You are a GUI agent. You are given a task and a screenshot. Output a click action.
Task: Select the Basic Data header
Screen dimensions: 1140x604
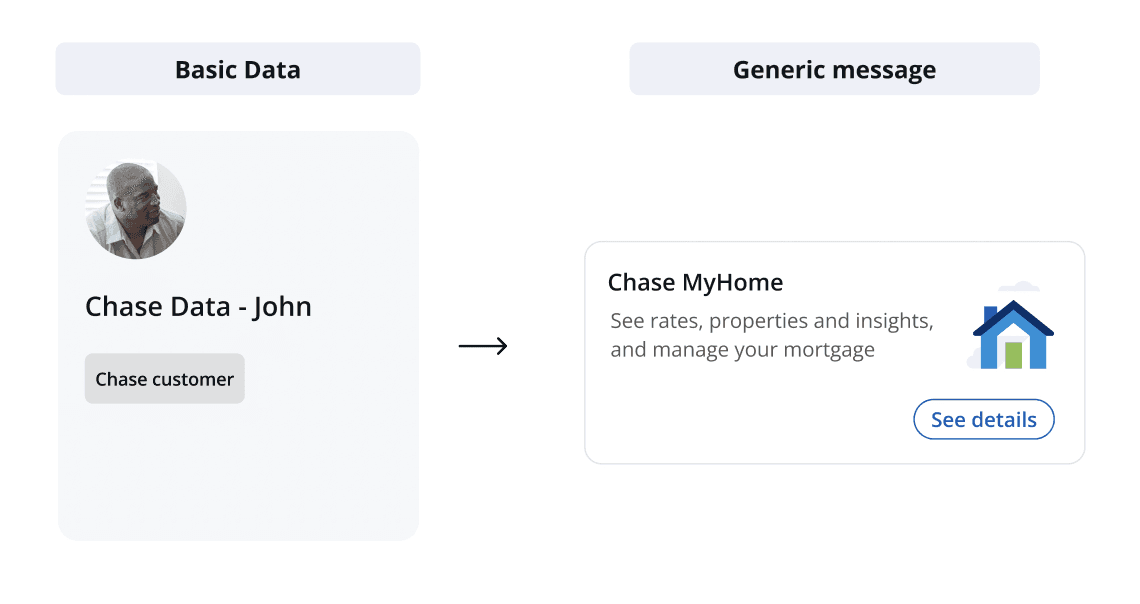coord(238,69)
